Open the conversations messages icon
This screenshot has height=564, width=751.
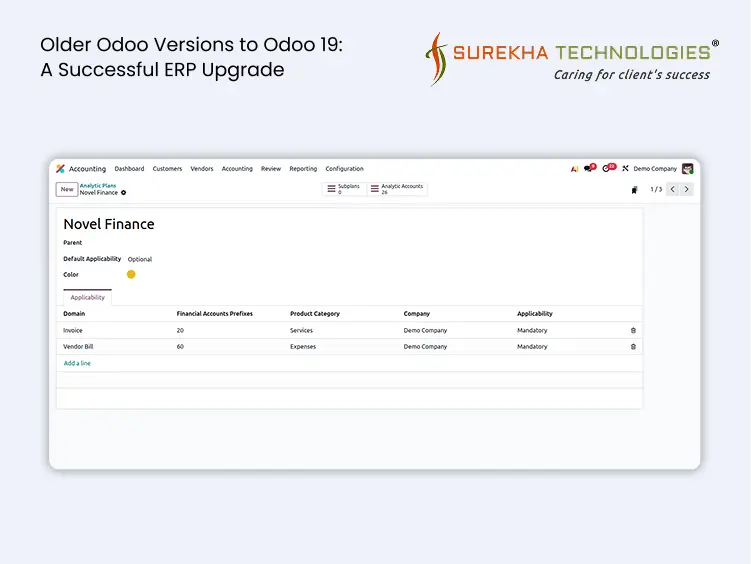point(590,168)
